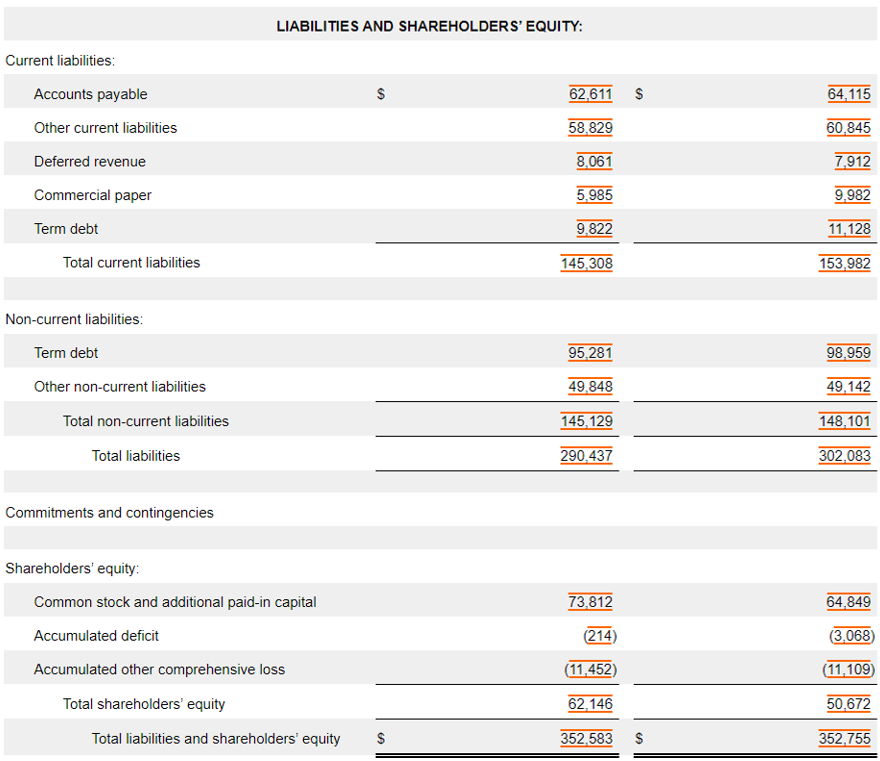Select Total shareholders' equity value 62,146
The height and width of the screenshot is (761, 880).
(x=590, y=704)
